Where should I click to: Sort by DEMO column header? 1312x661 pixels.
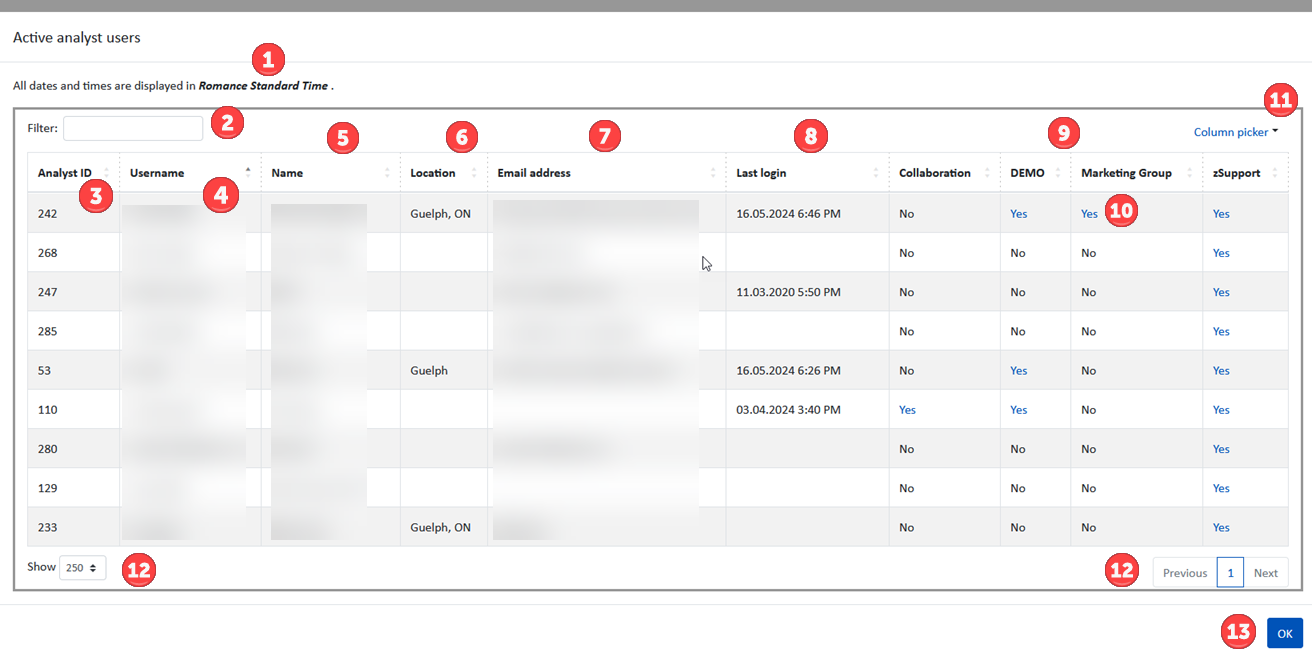[x=1036, y=173]
